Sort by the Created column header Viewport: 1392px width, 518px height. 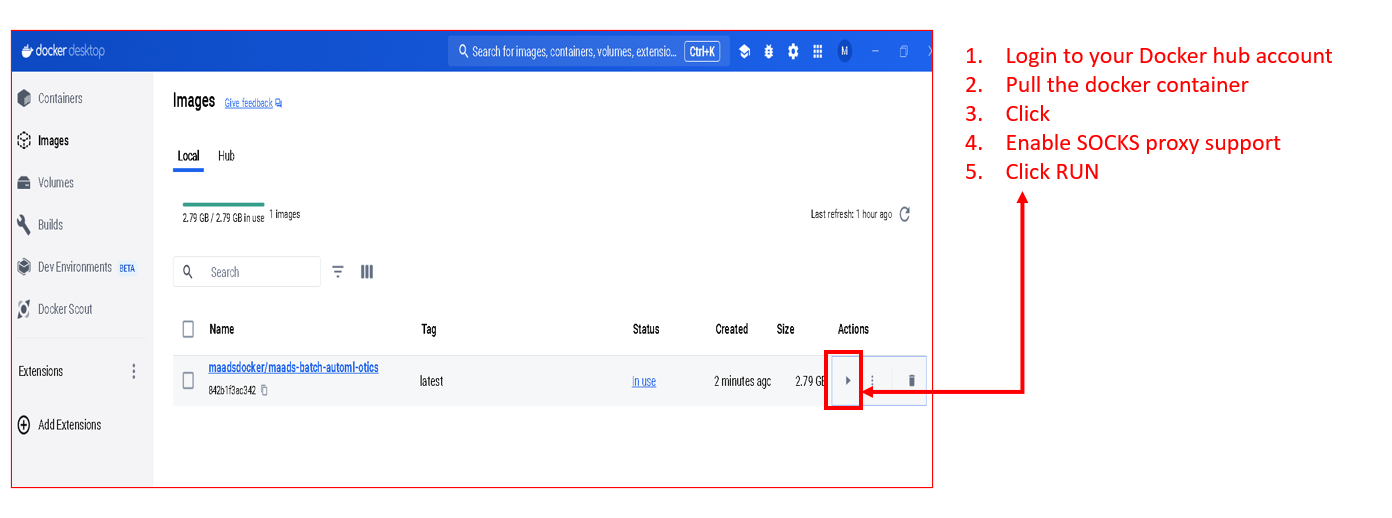(732, 329)
